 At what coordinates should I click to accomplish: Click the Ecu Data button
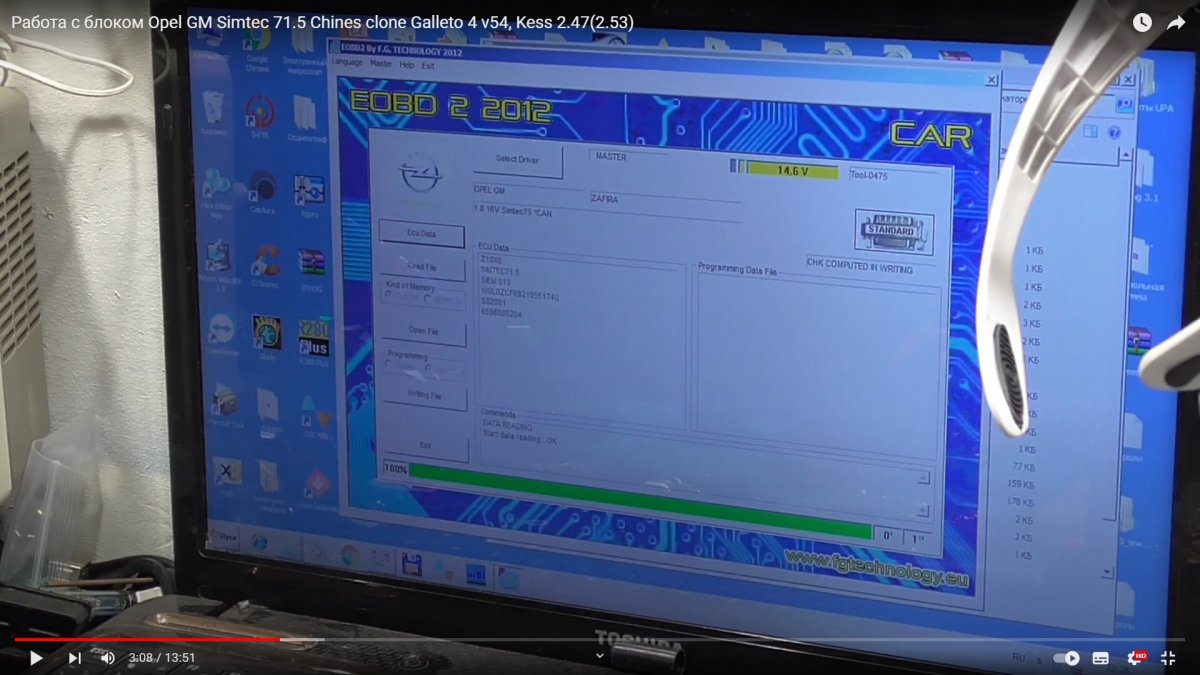(x=422, y=233)
